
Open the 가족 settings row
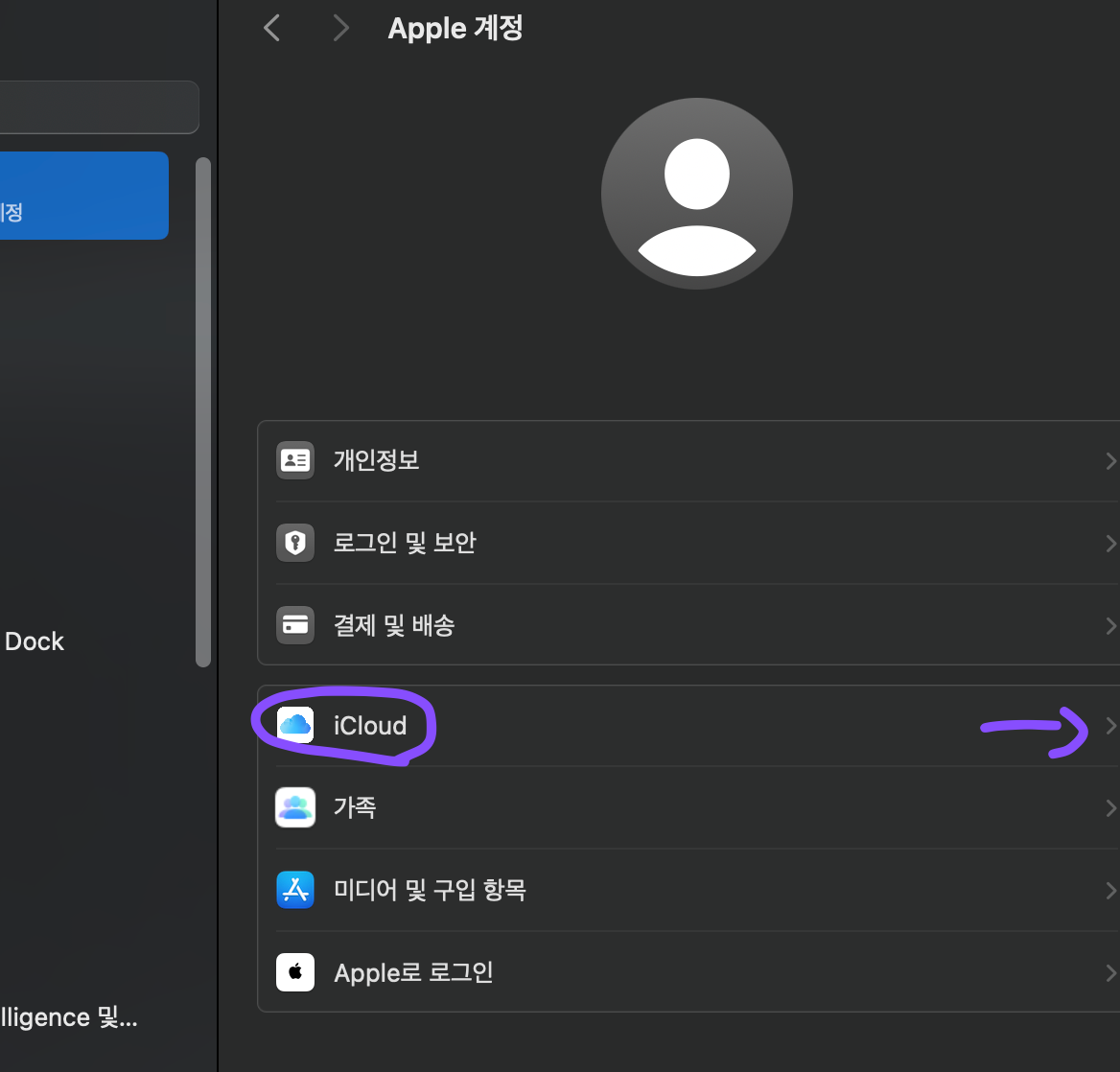tap(688, 807)
